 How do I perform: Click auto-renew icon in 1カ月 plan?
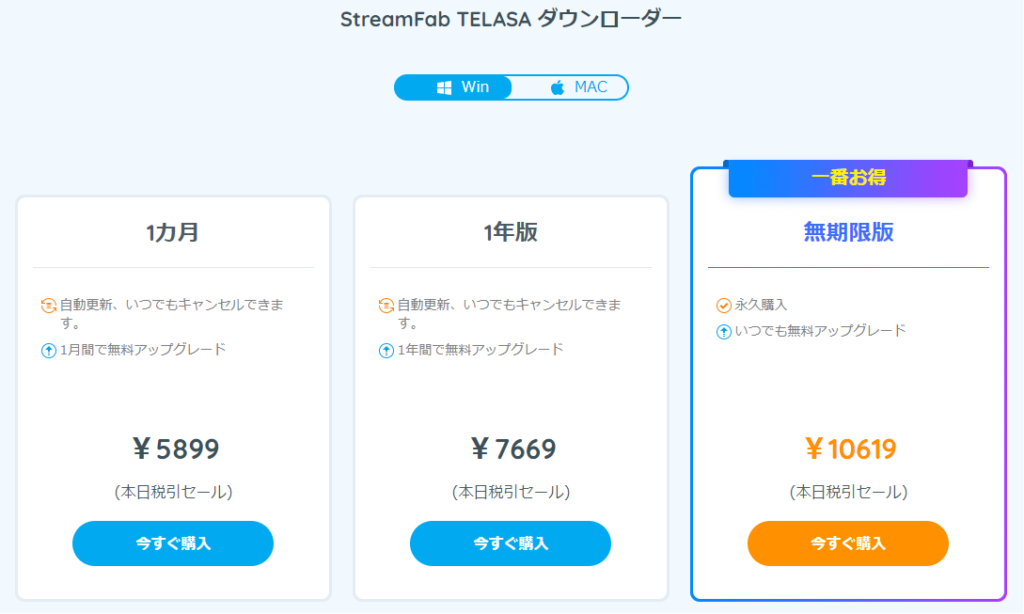[x=48, y=305]
